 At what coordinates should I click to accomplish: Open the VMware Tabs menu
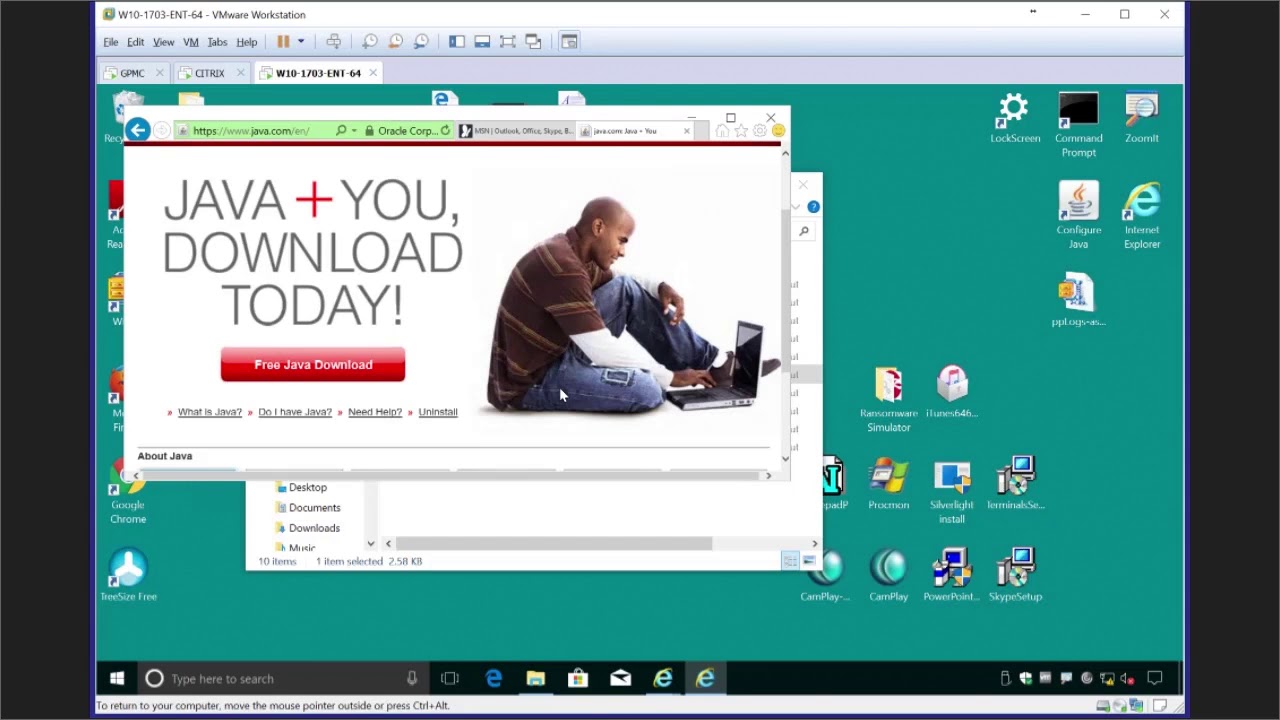pos(217,42)
